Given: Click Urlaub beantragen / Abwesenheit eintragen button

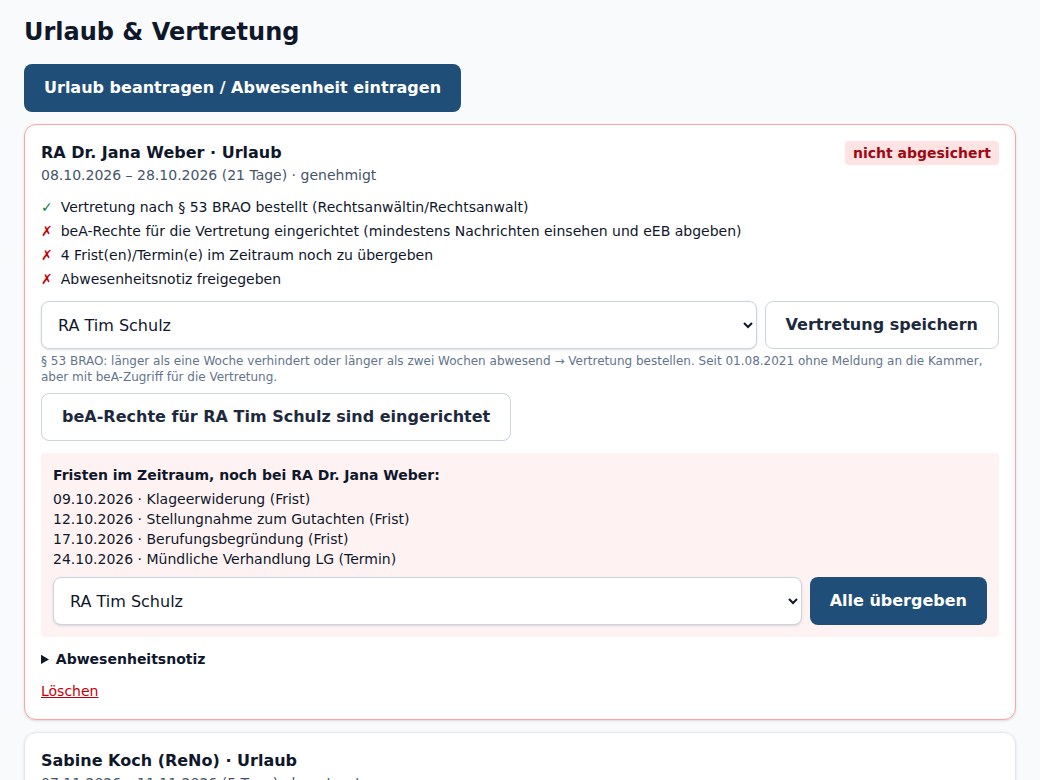Looking at the screenshot, I should coord(242,88).
